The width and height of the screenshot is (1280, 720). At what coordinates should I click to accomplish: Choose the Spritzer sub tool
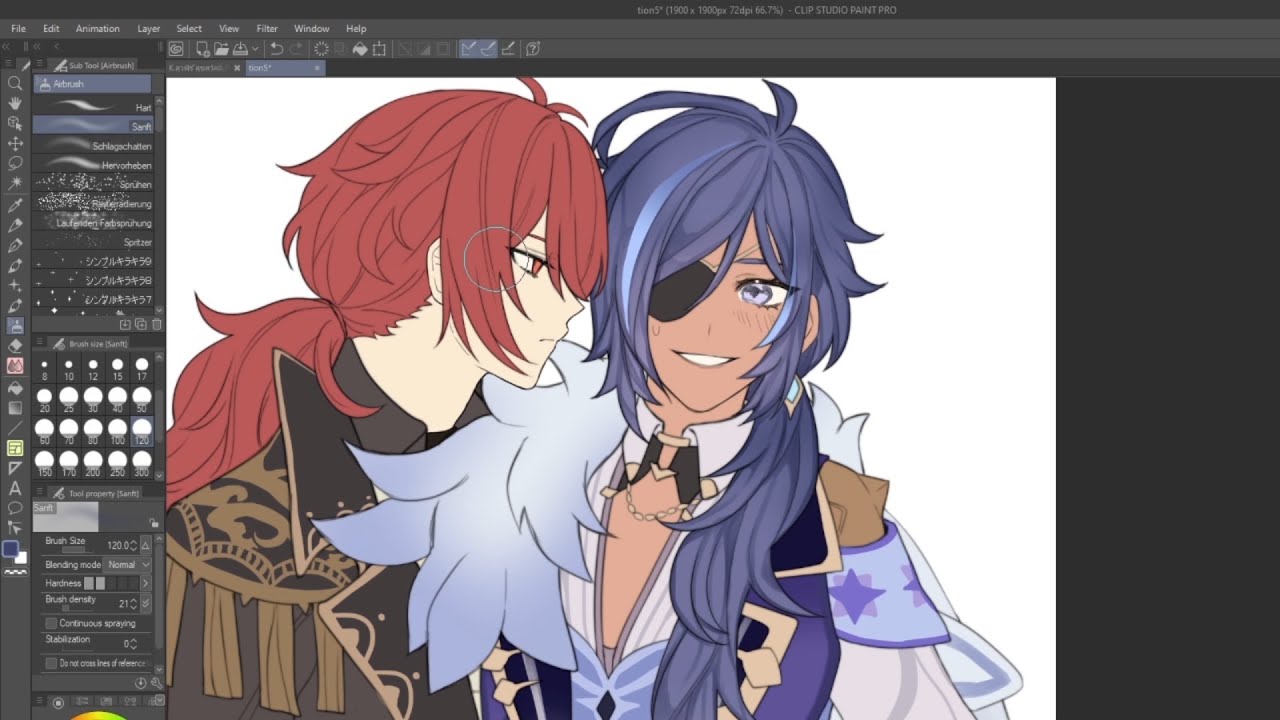[x=94, y=242]
